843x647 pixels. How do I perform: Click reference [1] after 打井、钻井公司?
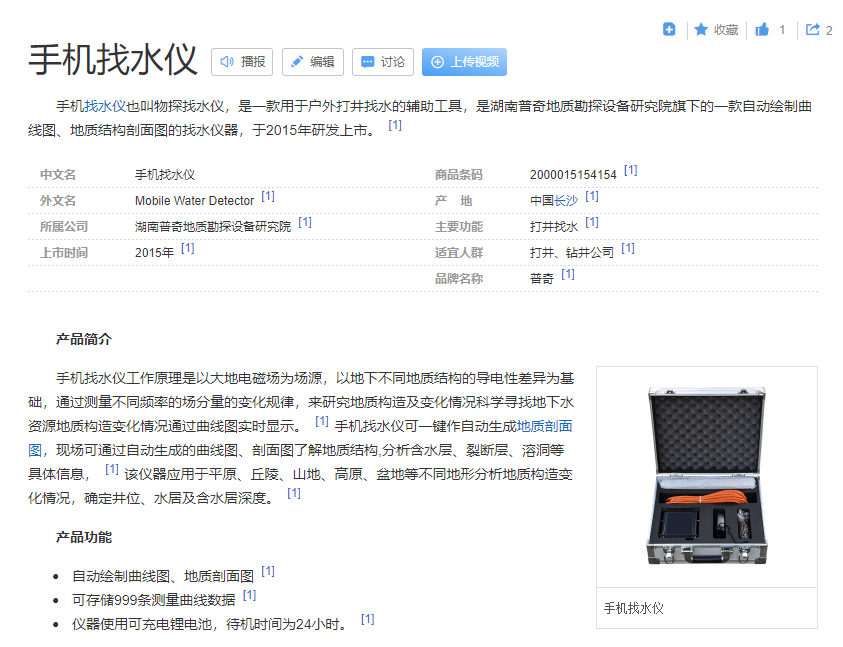click(x=628, y=248)
